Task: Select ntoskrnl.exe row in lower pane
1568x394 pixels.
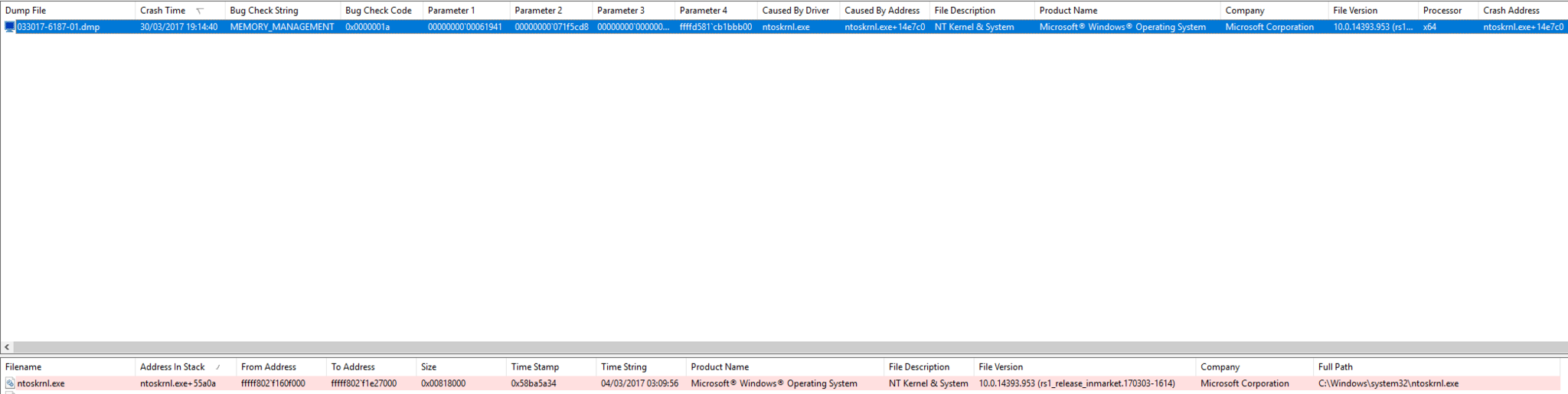Action: (x=780, y=383)
